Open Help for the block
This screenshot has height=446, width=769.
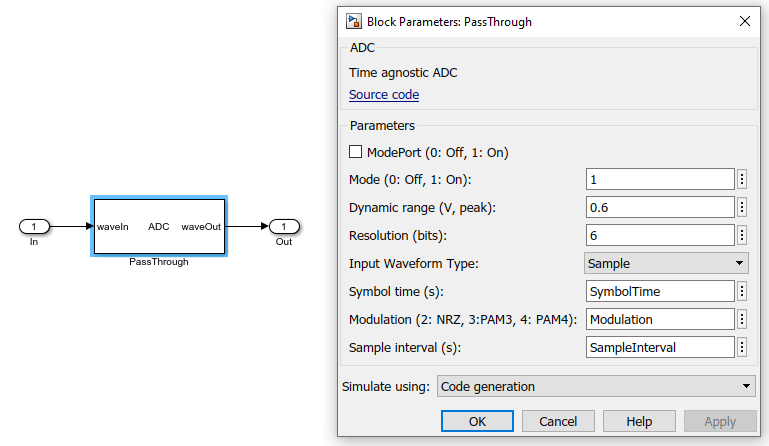click(x=640, y=421)
